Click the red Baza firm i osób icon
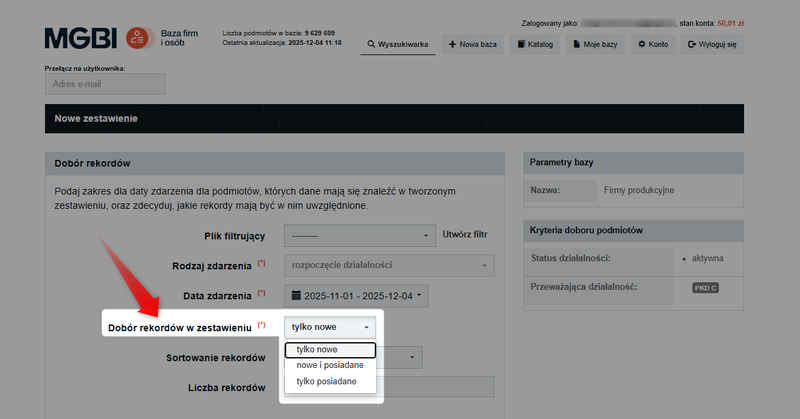The width and height of the screenshot is (800, 419). click(x=141, y=39)
